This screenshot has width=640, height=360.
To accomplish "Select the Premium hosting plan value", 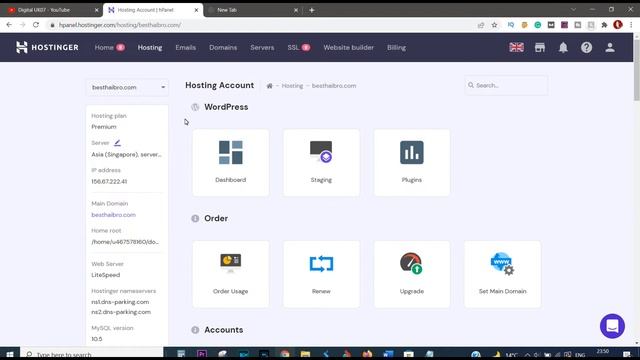I will (x=104, y=127).
